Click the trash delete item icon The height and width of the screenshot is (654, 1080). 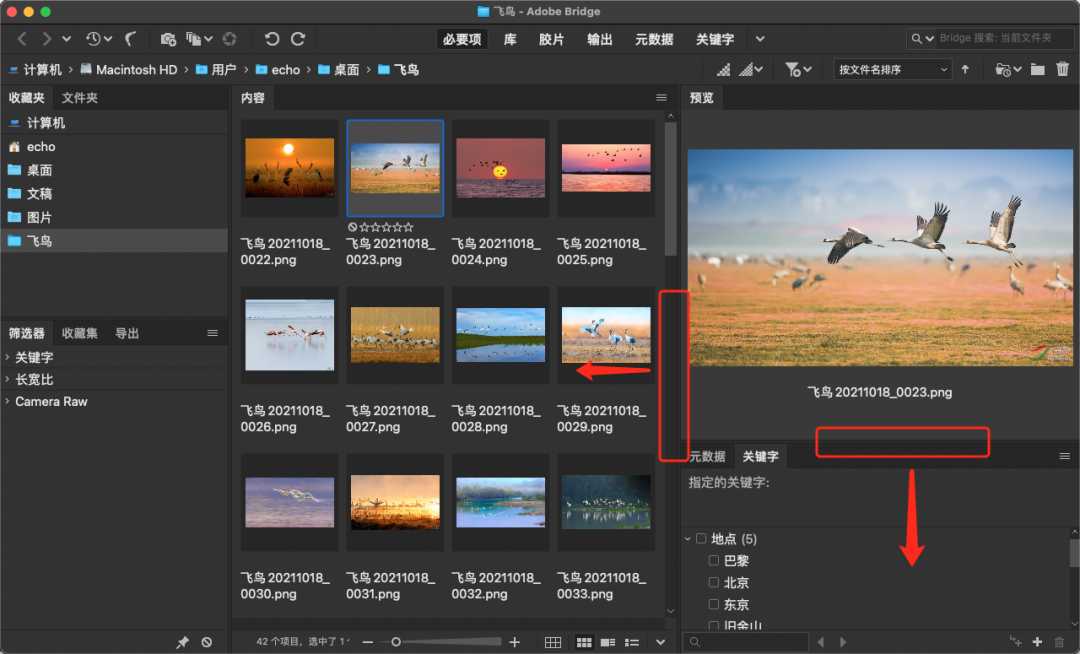tap(1062, 69)
